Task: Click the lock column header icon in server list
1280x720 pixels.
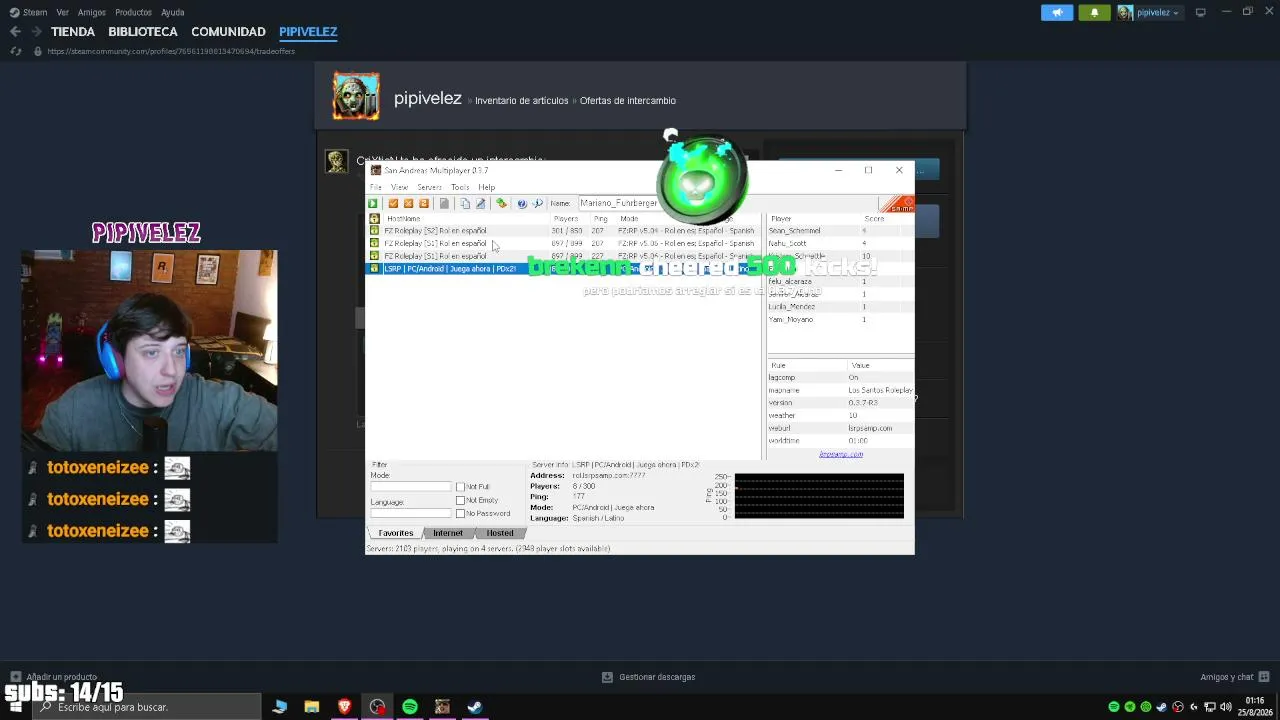Action: tap(374, 218)
